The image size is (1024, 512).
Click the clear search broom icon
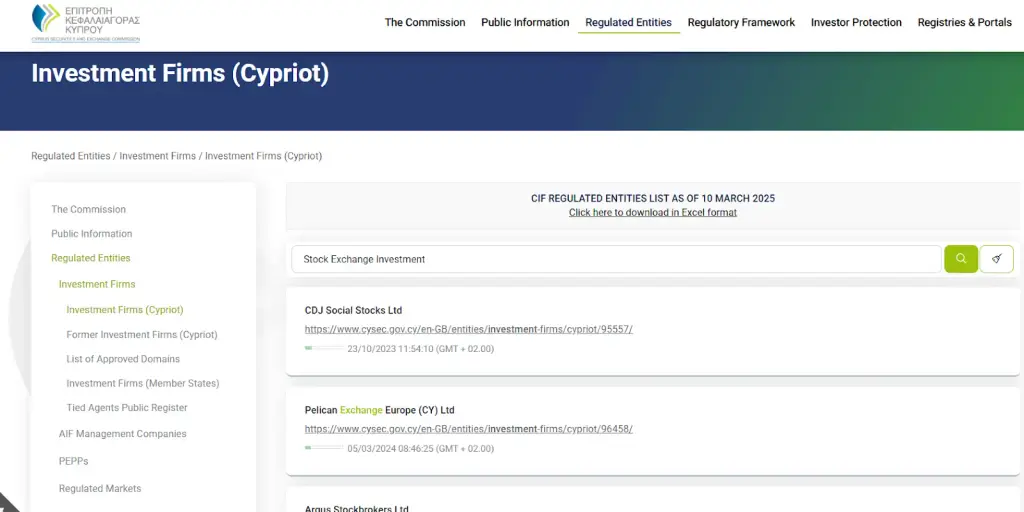997,259
